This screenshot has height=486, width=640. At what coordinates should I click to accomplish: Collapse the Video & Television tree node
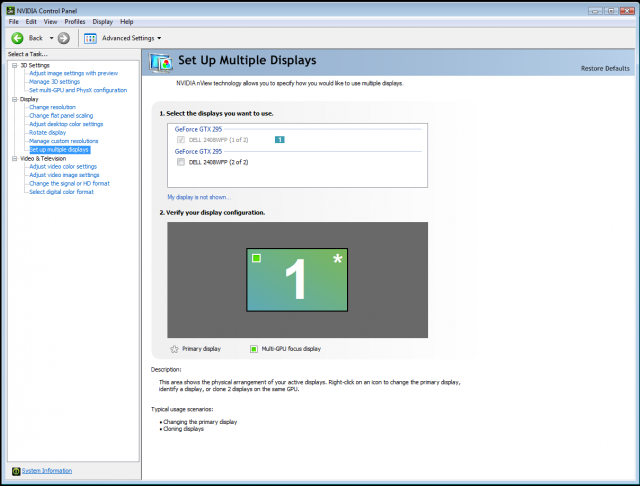15,158
